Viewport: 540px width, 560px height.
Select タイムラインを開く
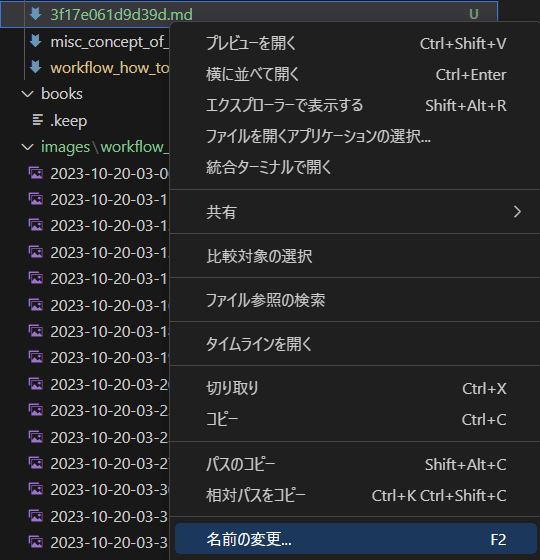[x=356, y=344]
